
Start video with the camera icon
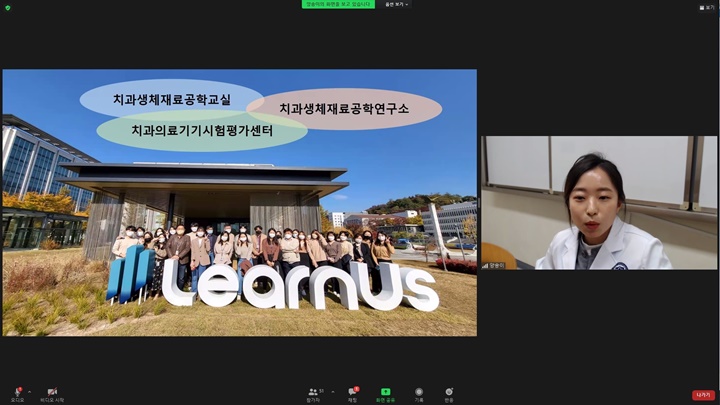click(x=52, y=392)
